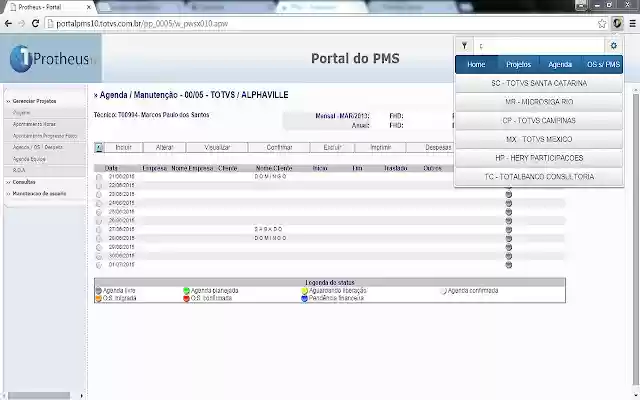Click the green Agenda planejada legend swatch
The image size is (640, 400).
[187, 291]
